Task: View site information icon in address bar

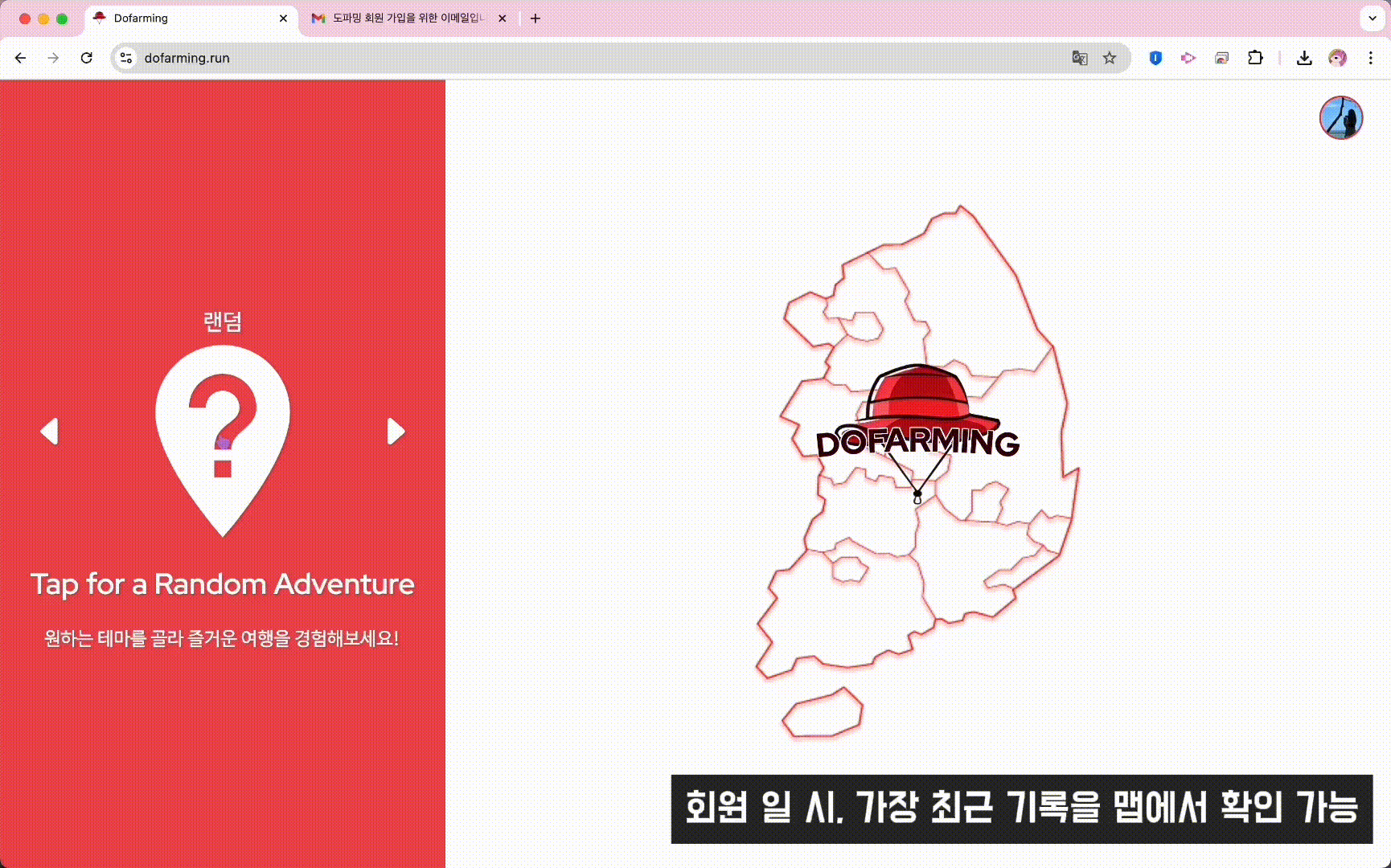Action: pos(126,58)
